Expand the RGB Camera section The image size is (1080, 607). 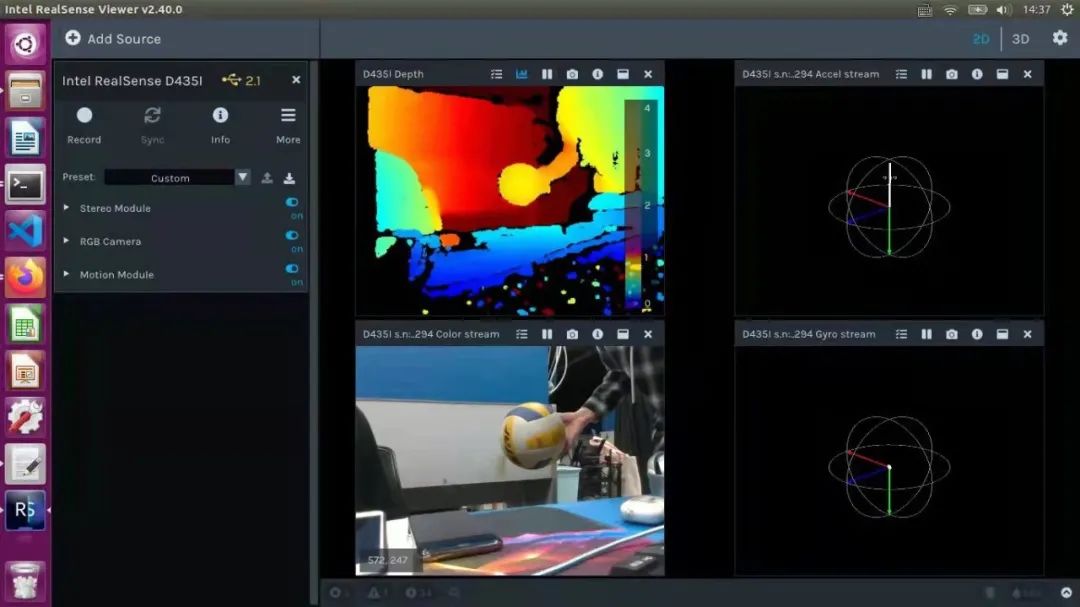click(x=66, y=240)
